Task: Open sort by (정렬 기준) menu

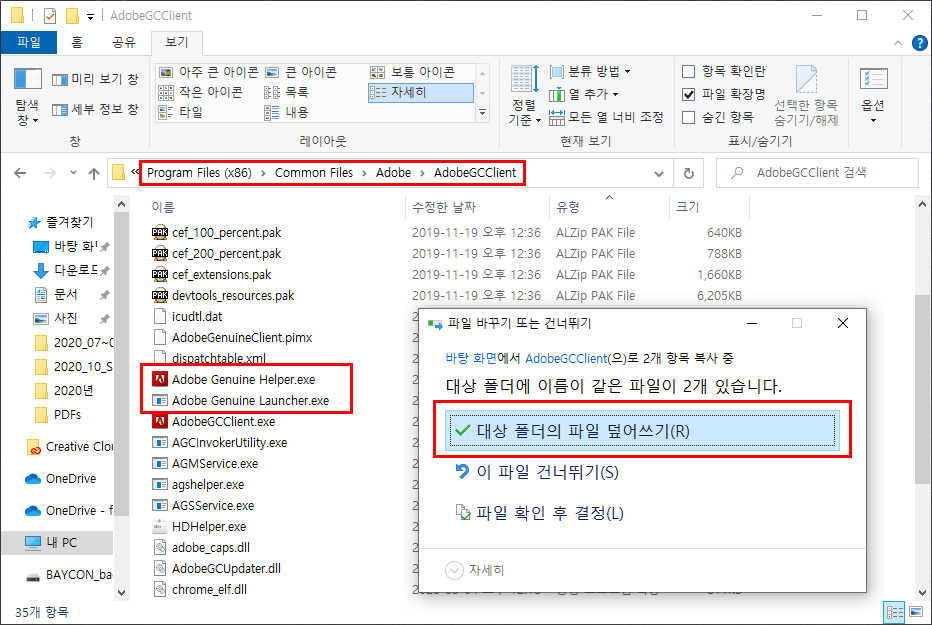Action: click(524, 95)
